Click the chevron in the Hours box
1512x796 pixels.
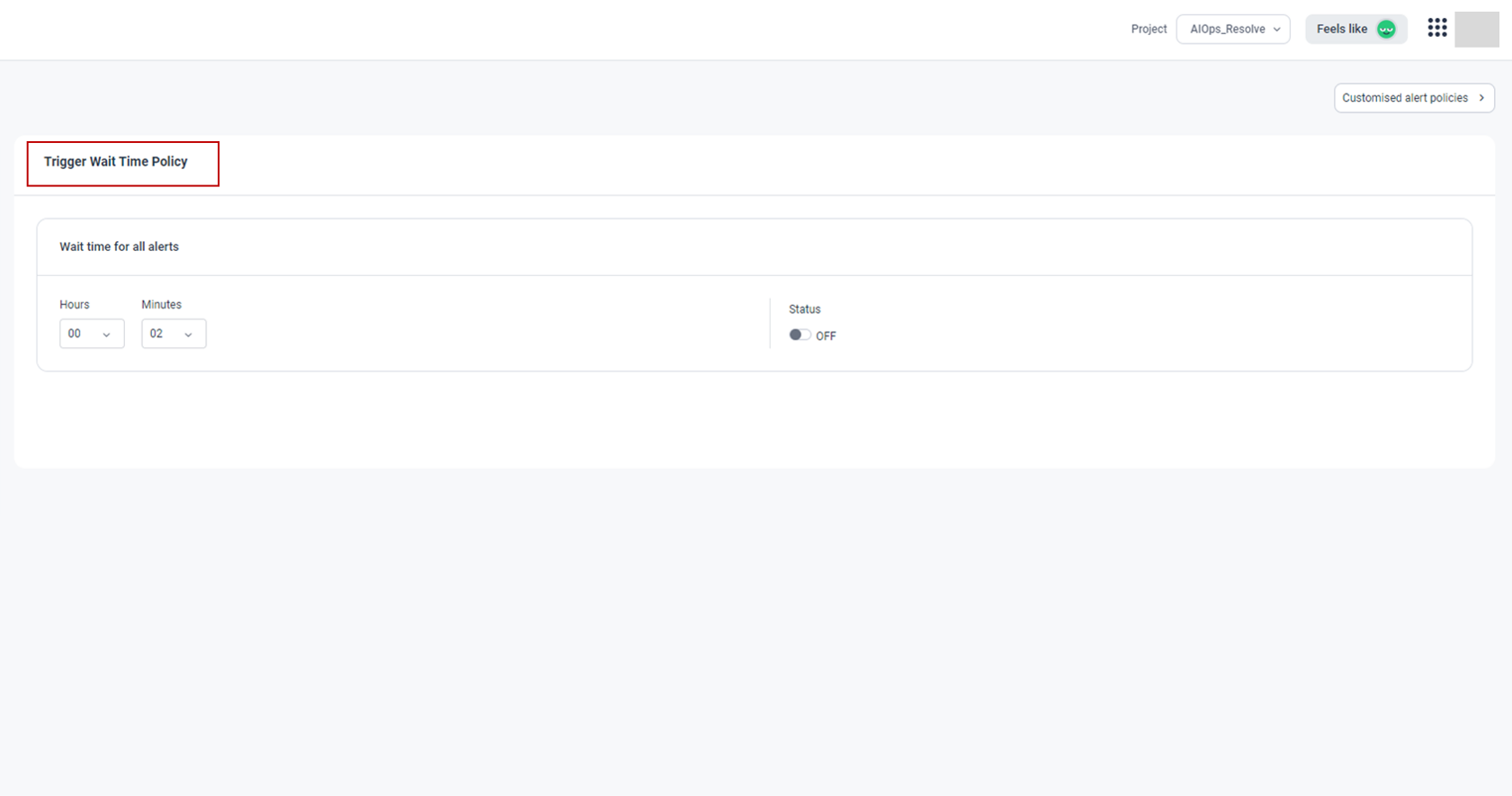click(x=106, y=335)
